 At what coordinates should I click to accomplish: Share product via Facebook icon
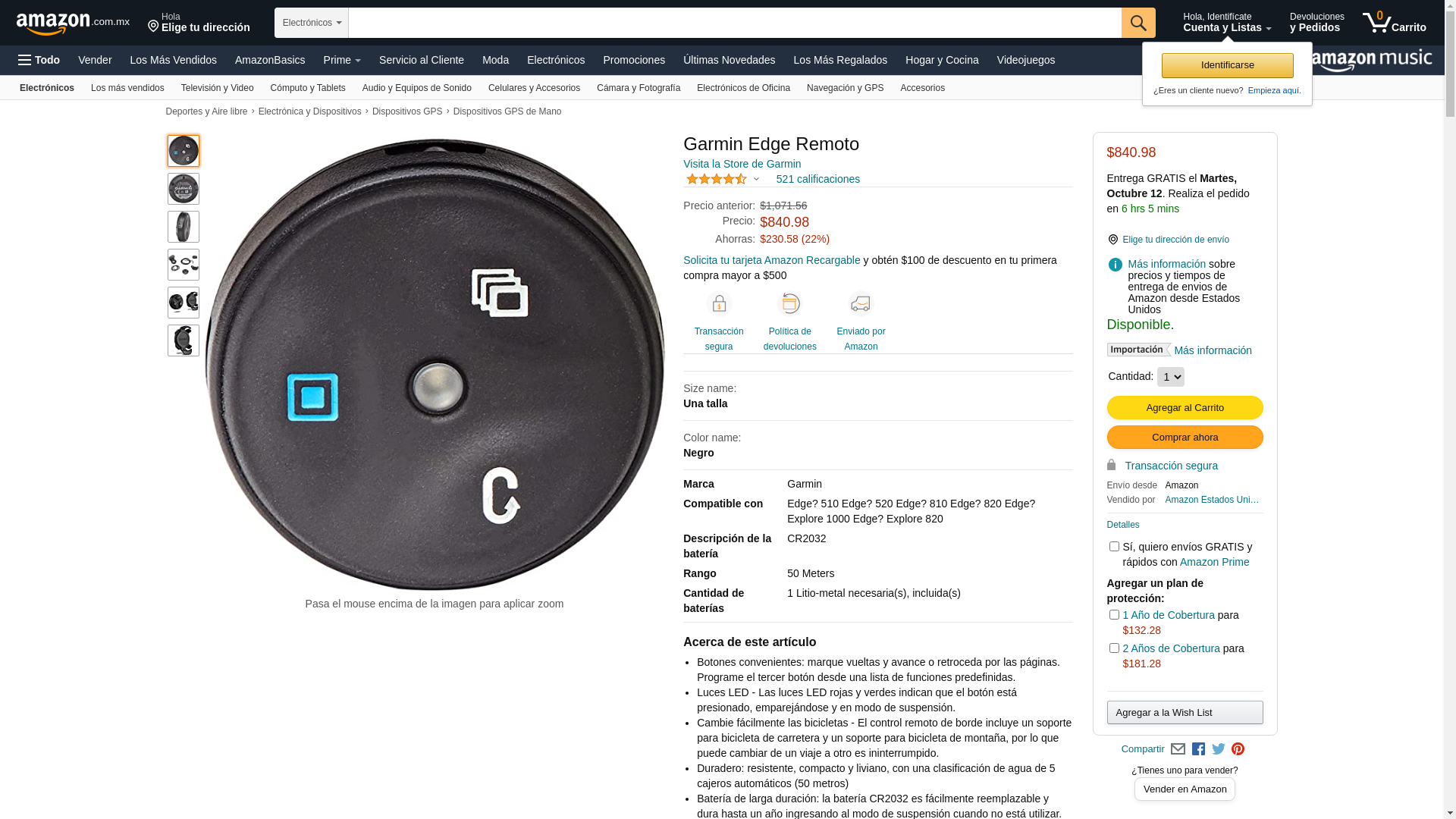tap(1198, 749)
